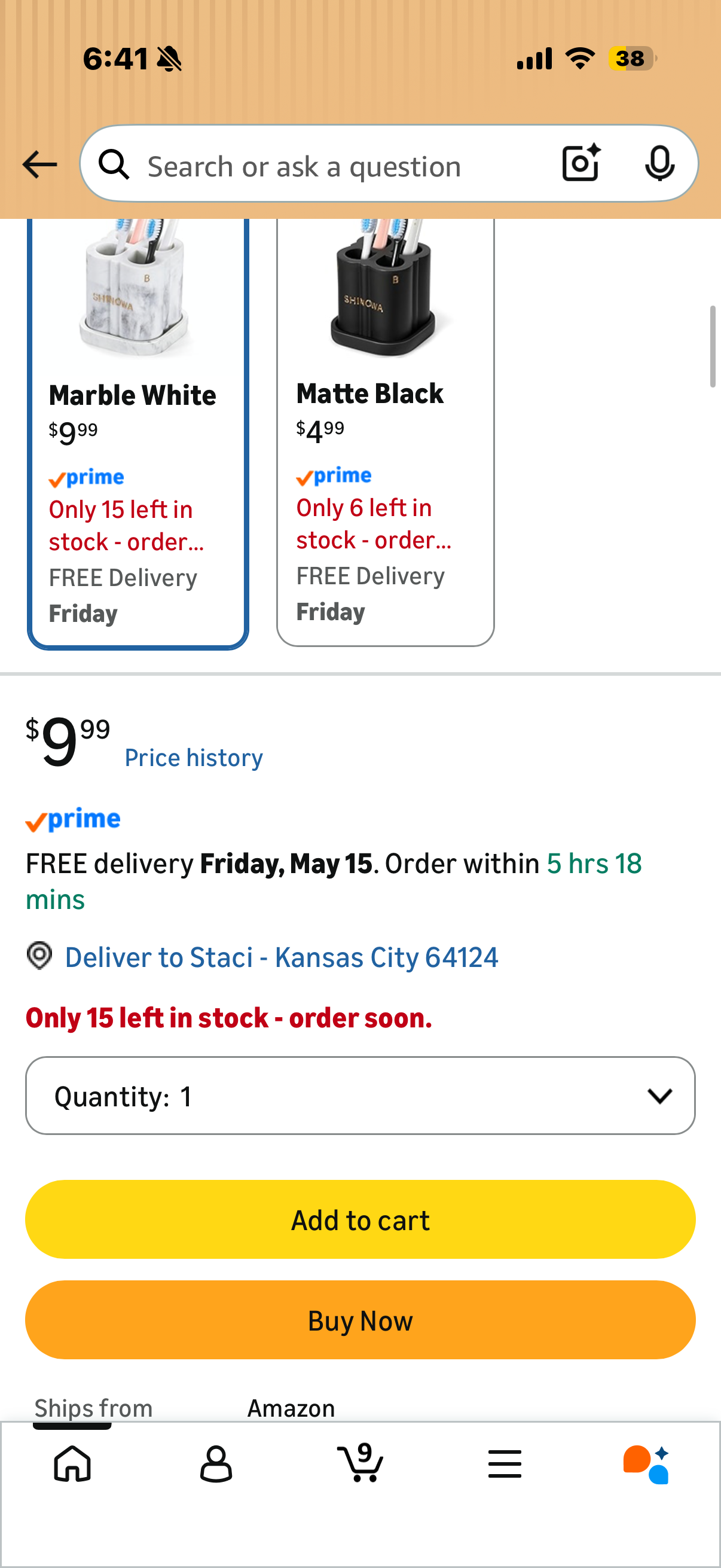Launch the Rufus AI assistant icon

[x=646, y=1464]
